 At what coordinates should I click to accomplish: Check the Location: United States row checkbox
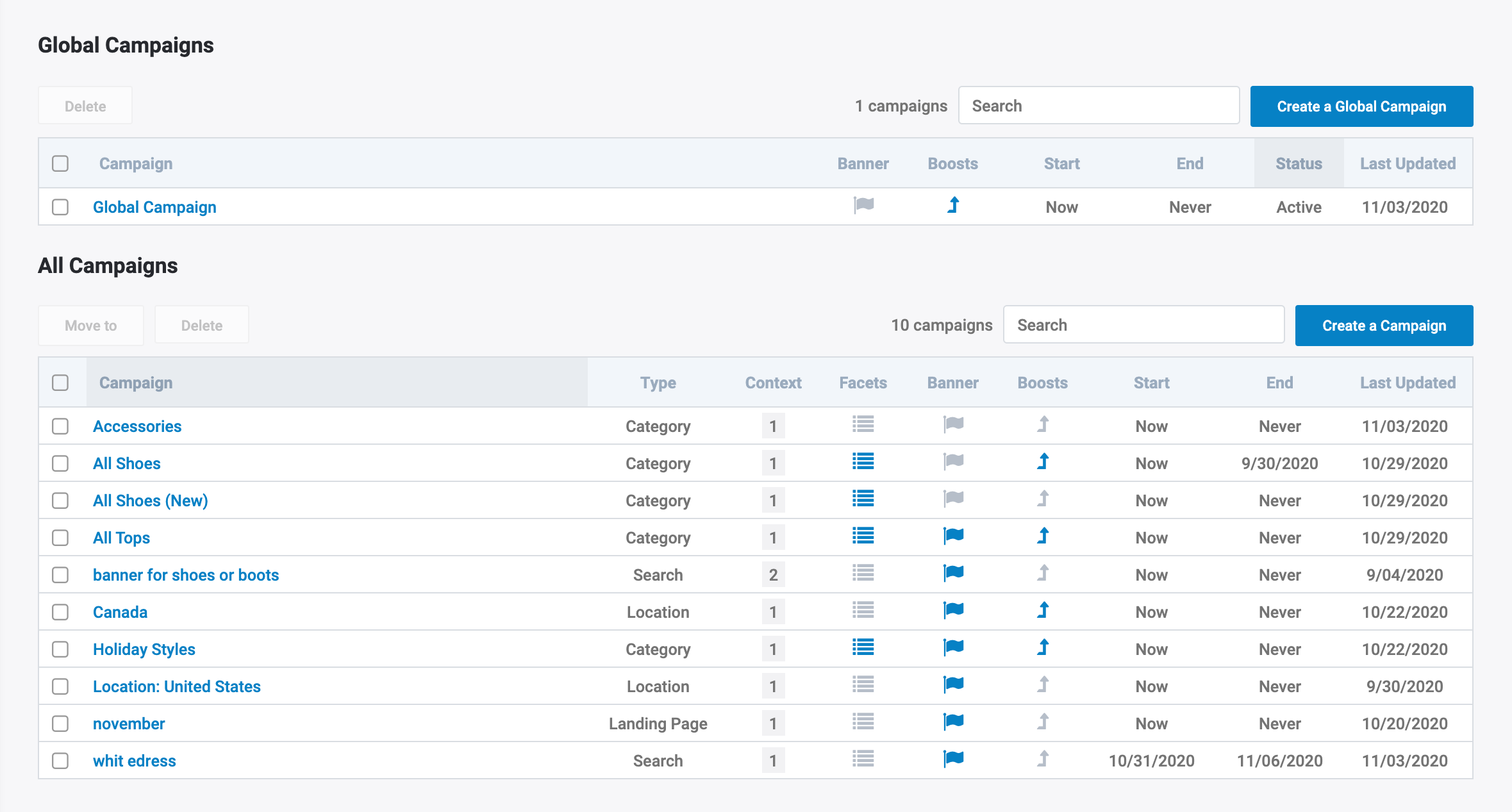pos(60,686)
